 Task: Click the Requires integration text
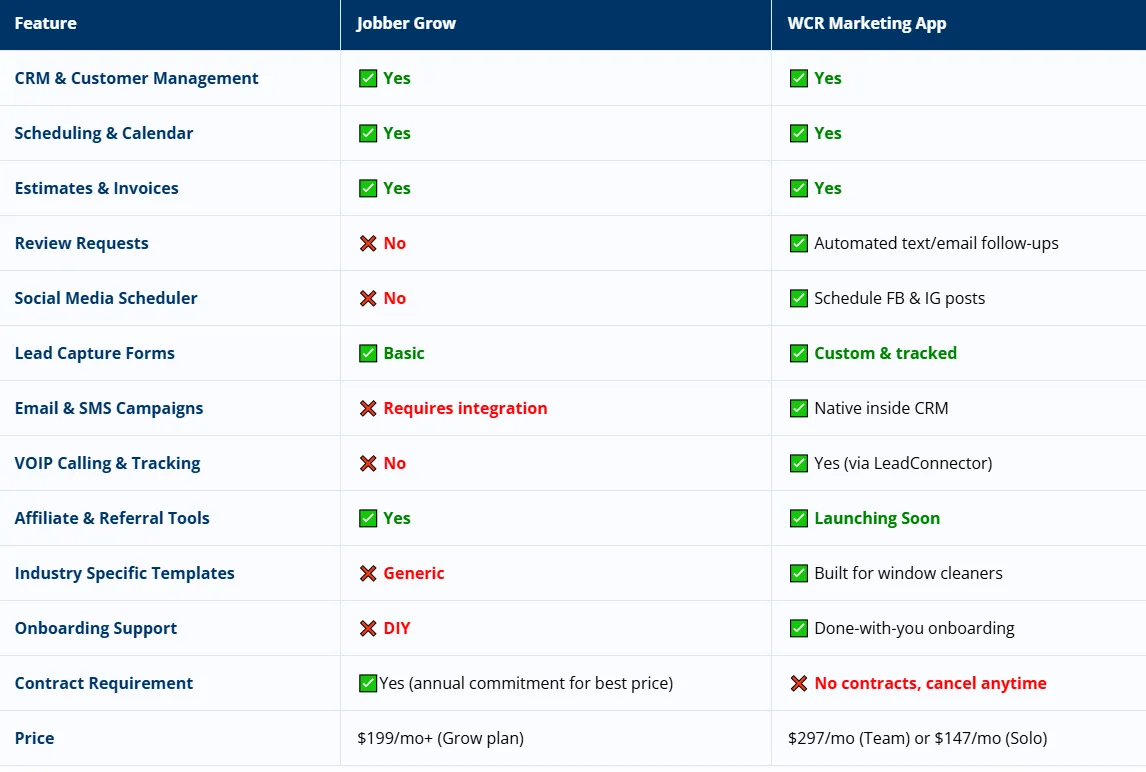[x=466, y=408]
